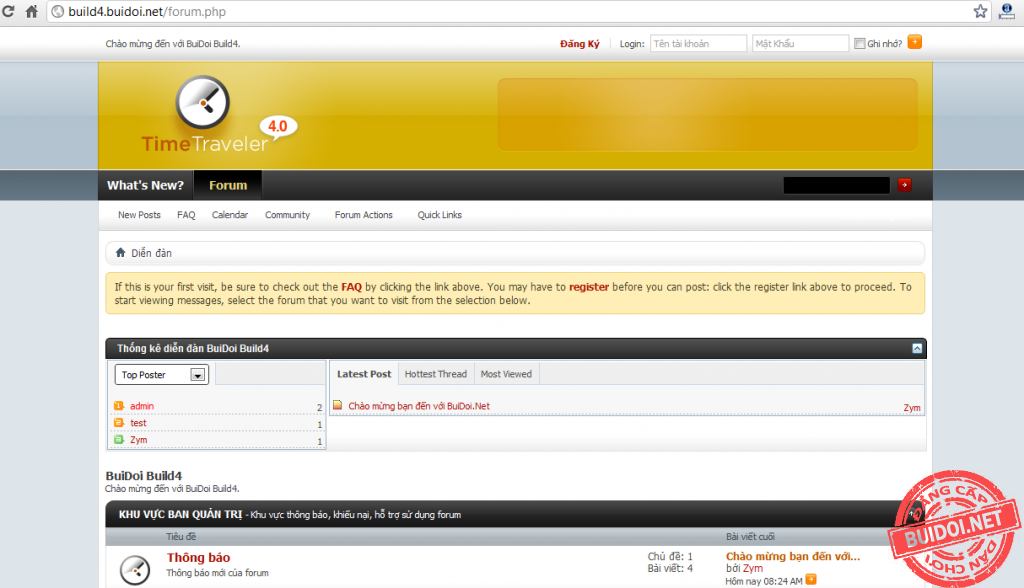The height and width of the screenshot is (588, 1024).
Task: Open the latest post thread icon
Action: (x=338, y=406)
